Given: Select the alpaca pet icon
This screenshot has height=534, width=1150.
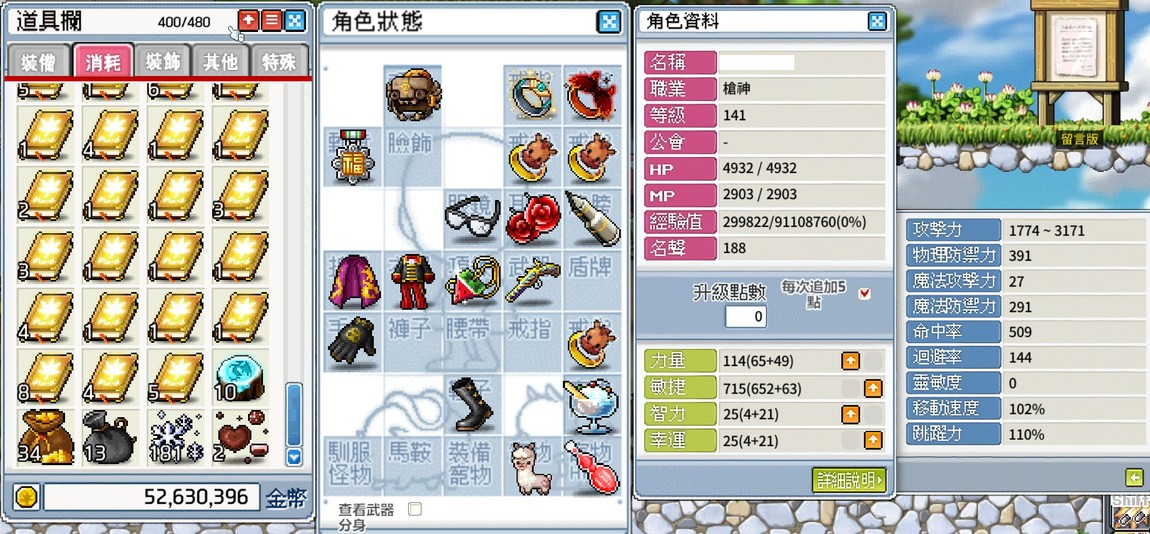Looking at the screenshot, I should [532, 467].
